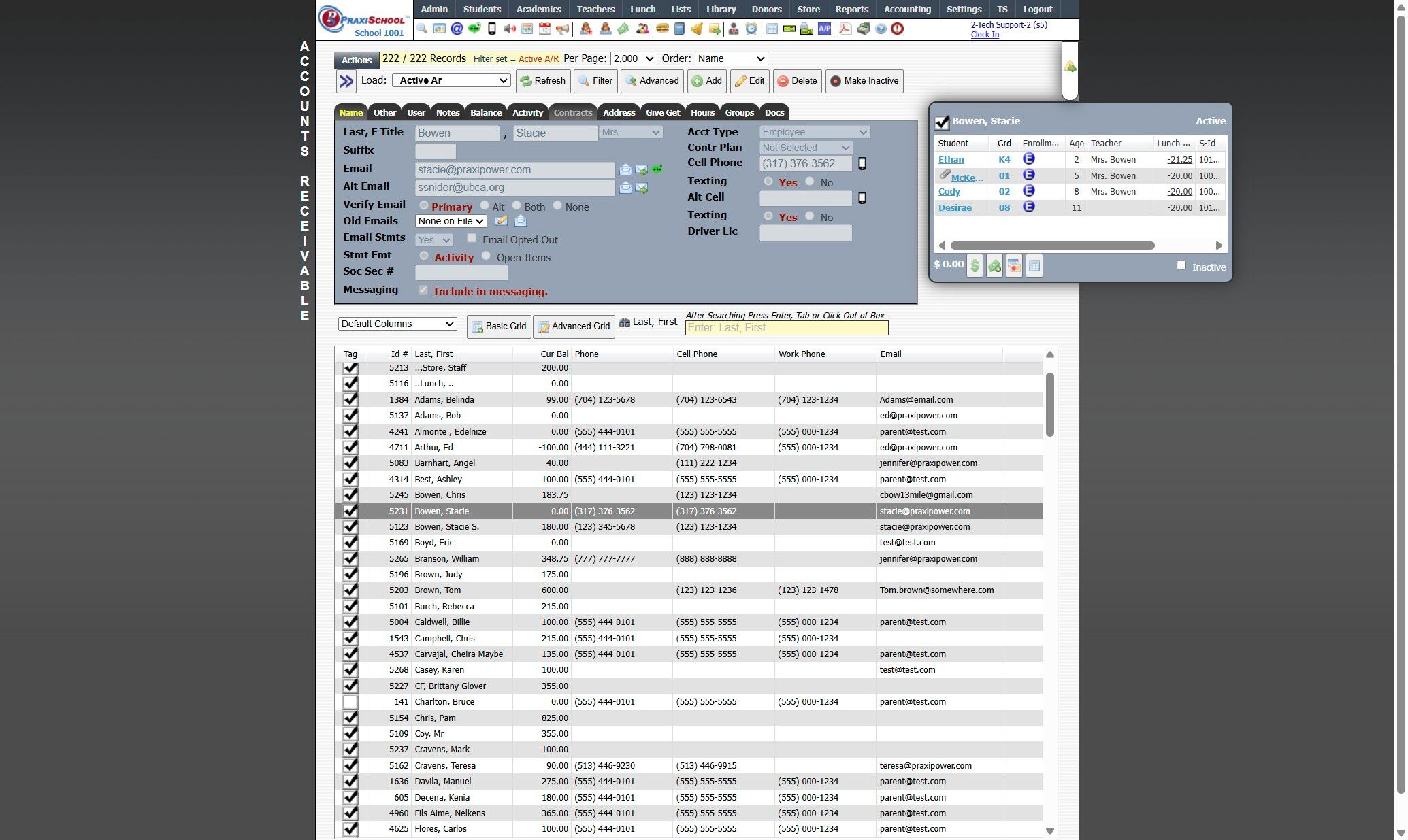Open the Default Columns dropdown
The image size is (1408, 840).
(x=397, y=324)
